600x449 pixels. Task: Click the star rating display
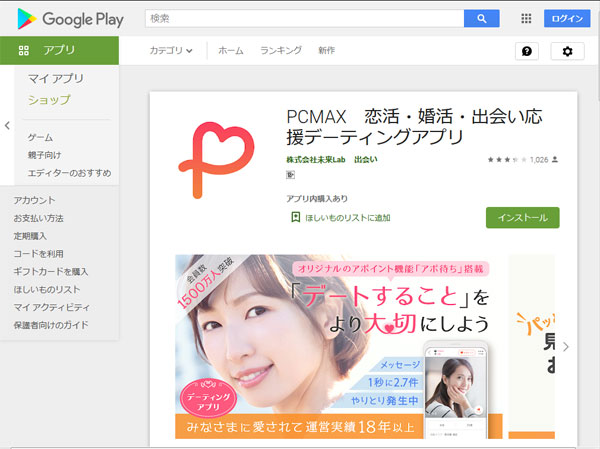coord(507,160)
